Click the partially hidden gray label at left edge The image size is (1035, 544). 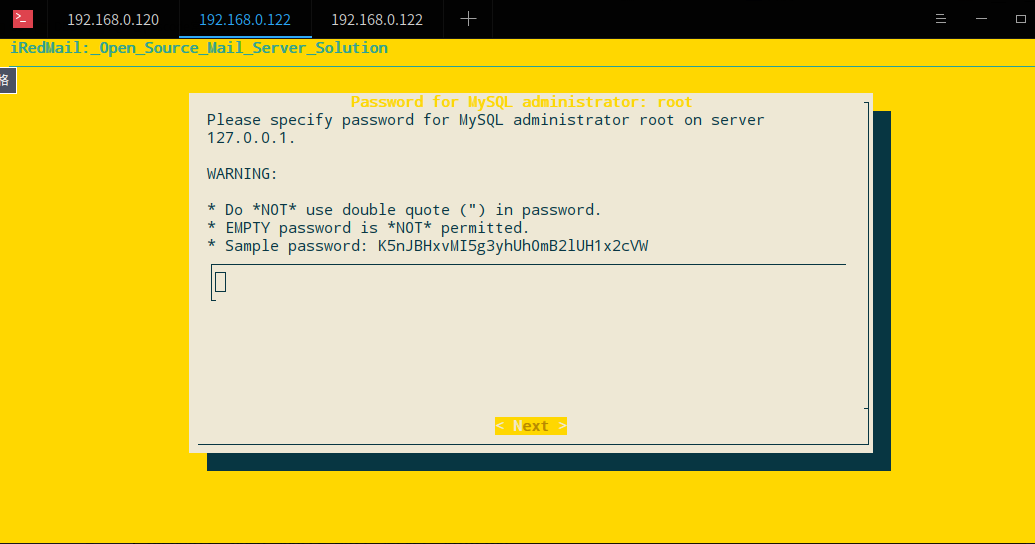pos(7,81)
